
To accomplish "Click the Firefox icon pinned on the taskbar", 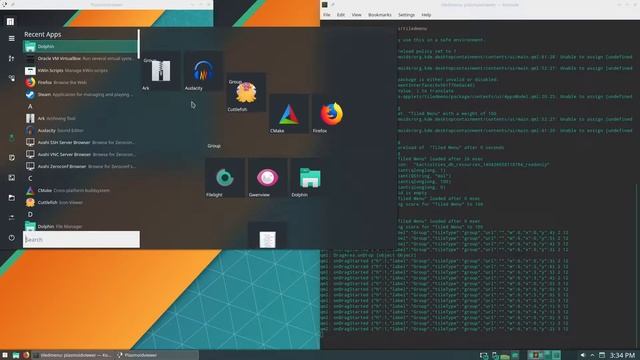I will (26, 355).
